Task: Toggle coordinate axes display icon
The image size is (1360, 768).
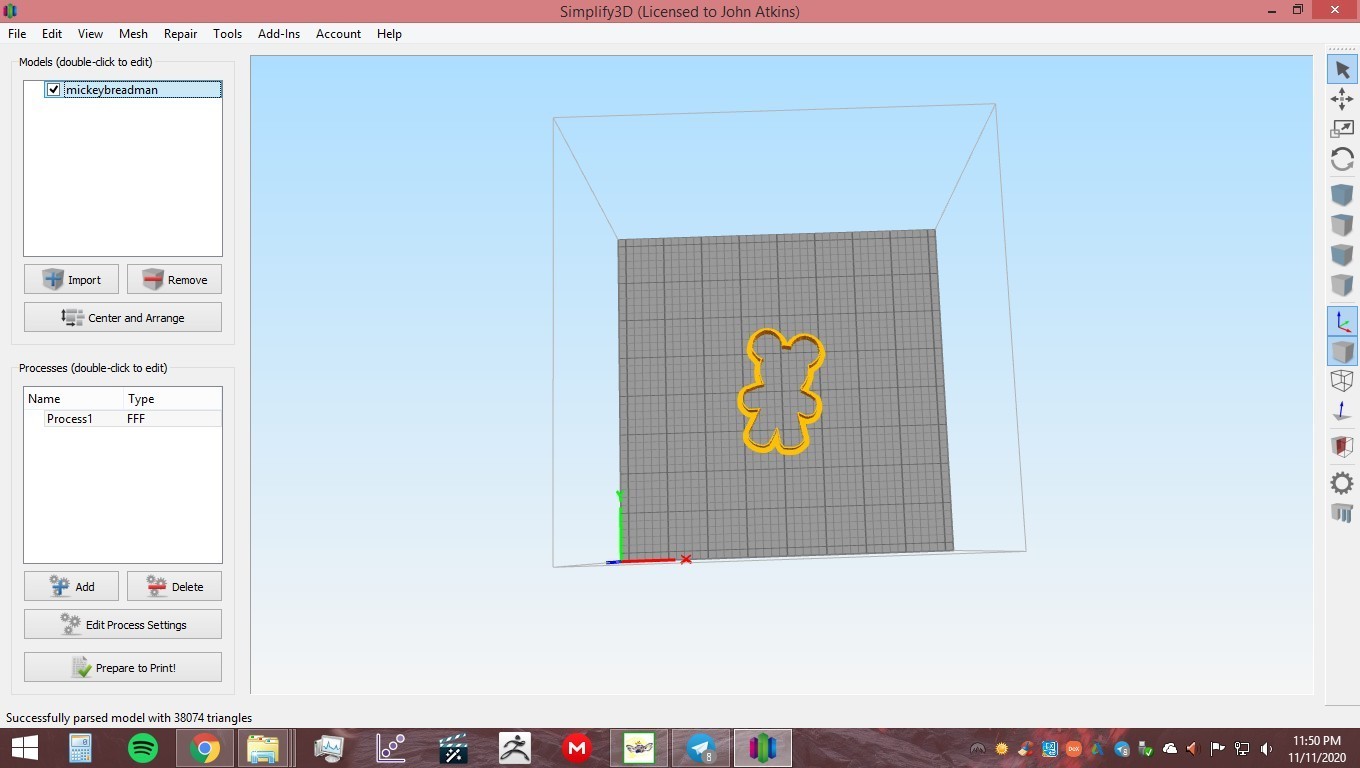Action: (1342, 321)
